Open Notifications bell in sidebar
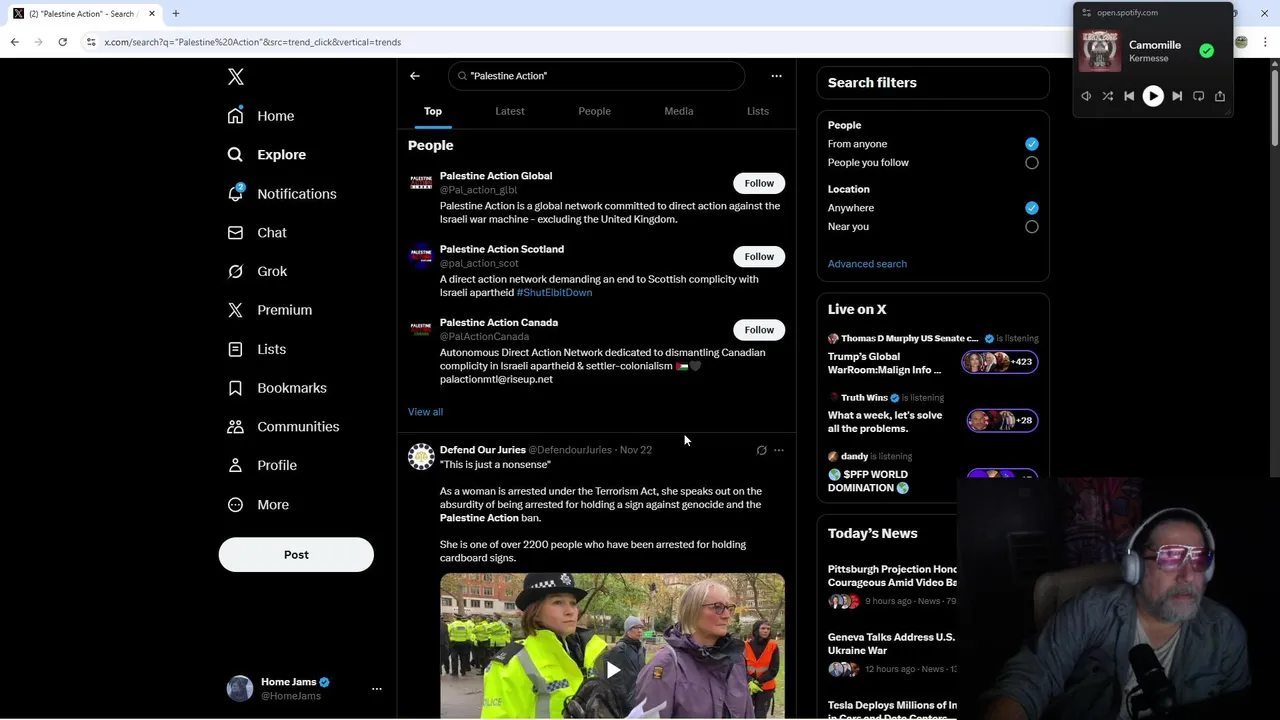This screenshot has width=1280, height=720. point(282,194)
